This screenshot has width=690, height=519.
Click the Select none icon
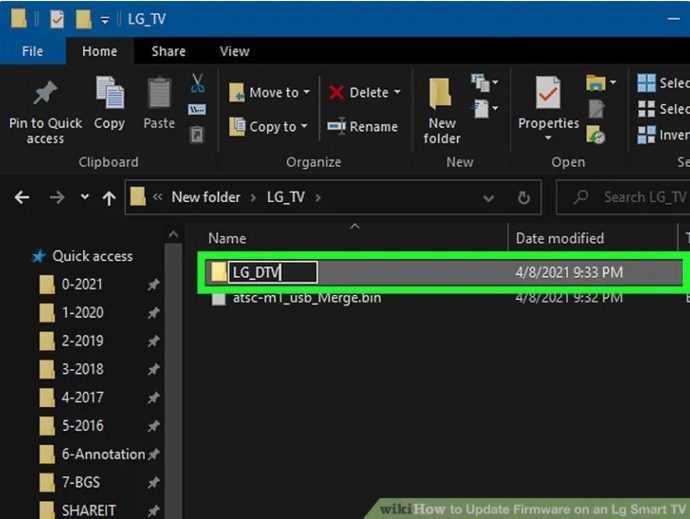click(x=646, y=109)
